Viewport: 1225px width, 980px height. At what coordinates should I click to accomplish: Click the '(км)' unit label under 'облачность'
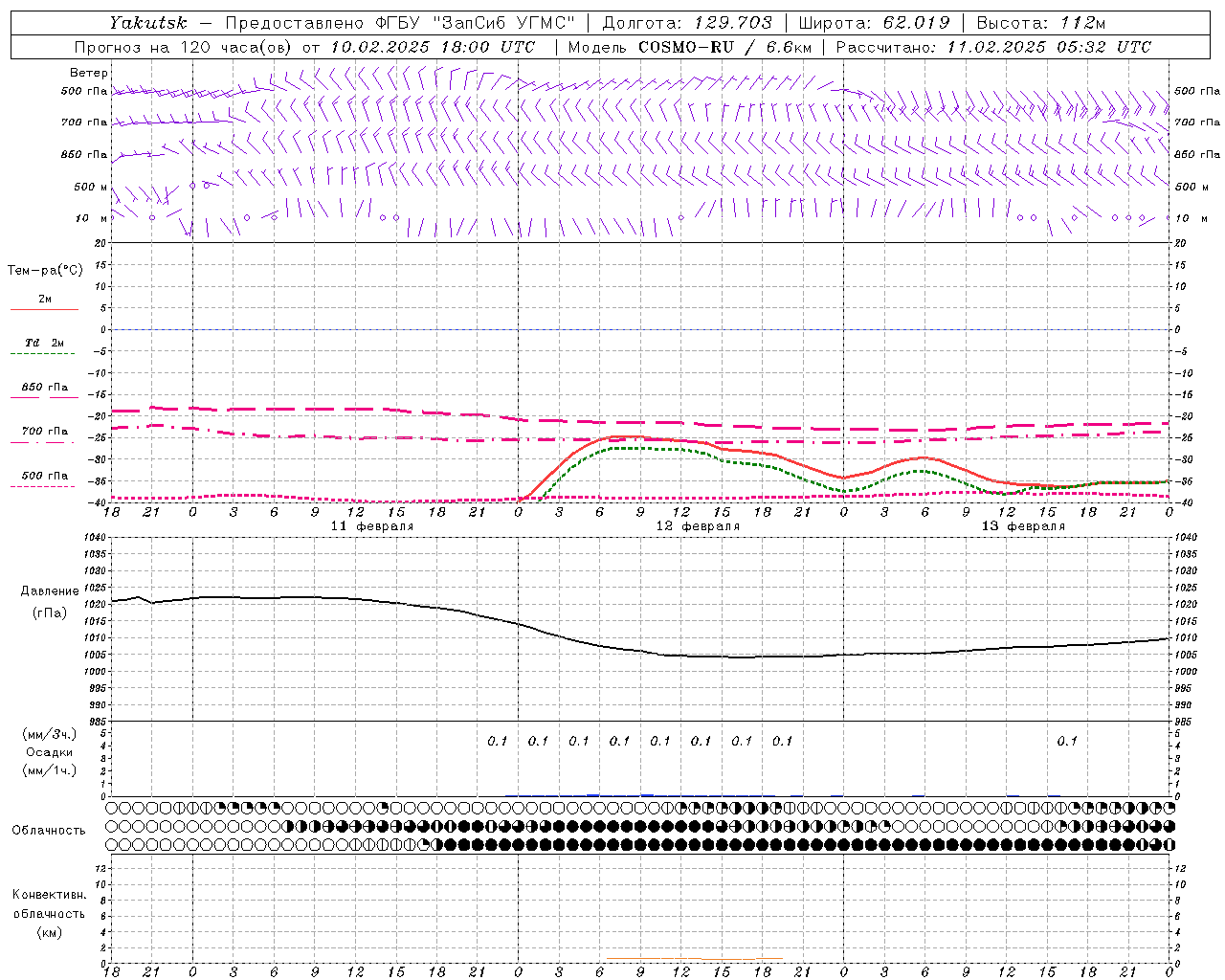point(49,932)
